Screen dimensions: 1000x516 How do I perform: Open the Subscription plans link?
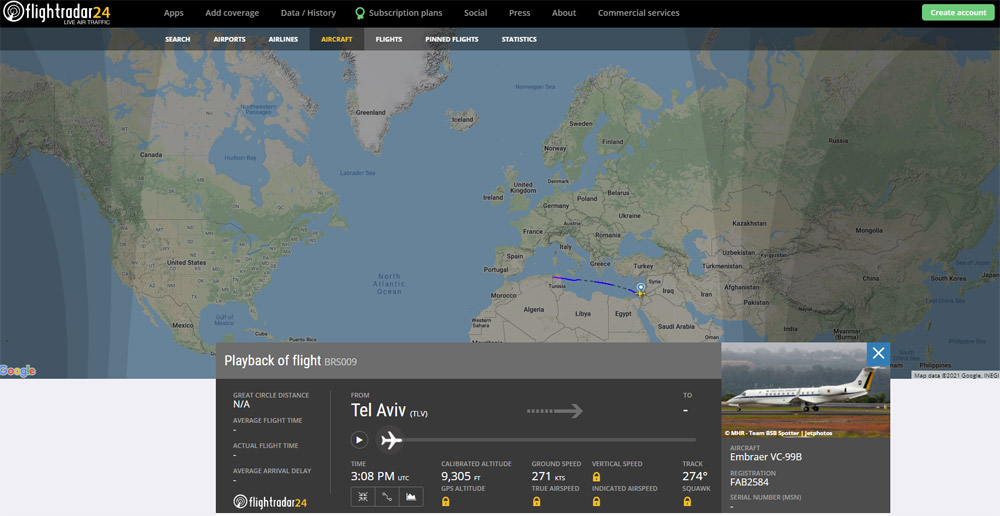(x=406, y=13)
